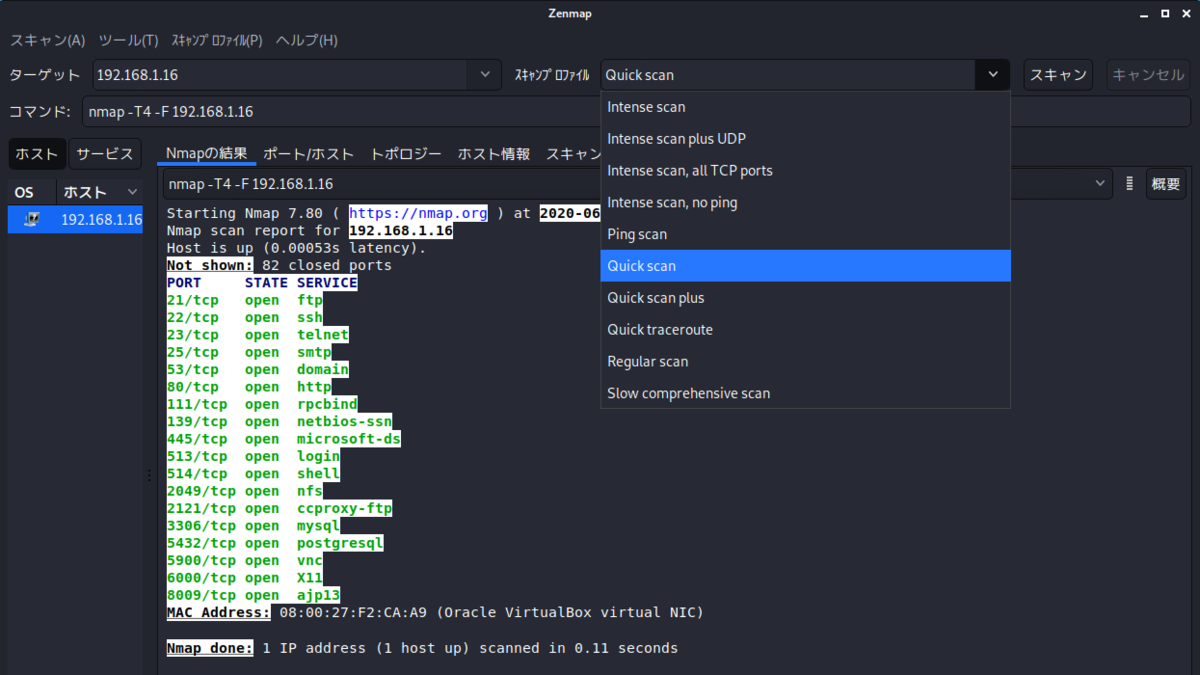1200x675 pixels.
Task: Click the output options icon beside 概要
Action: point(1129,184)
